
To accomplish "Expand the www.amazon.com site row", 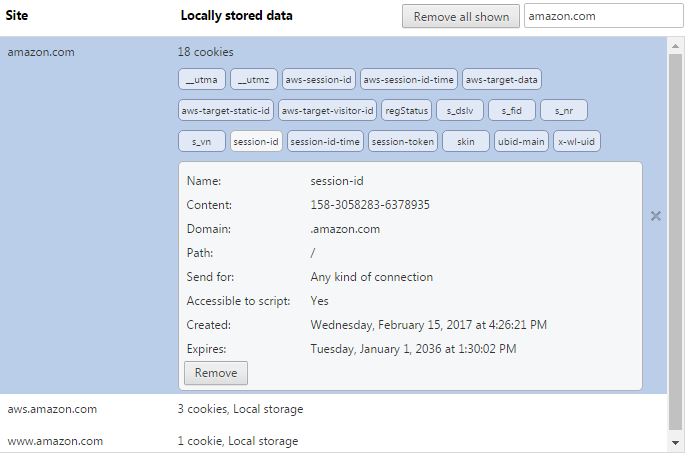I will point(333,441).
